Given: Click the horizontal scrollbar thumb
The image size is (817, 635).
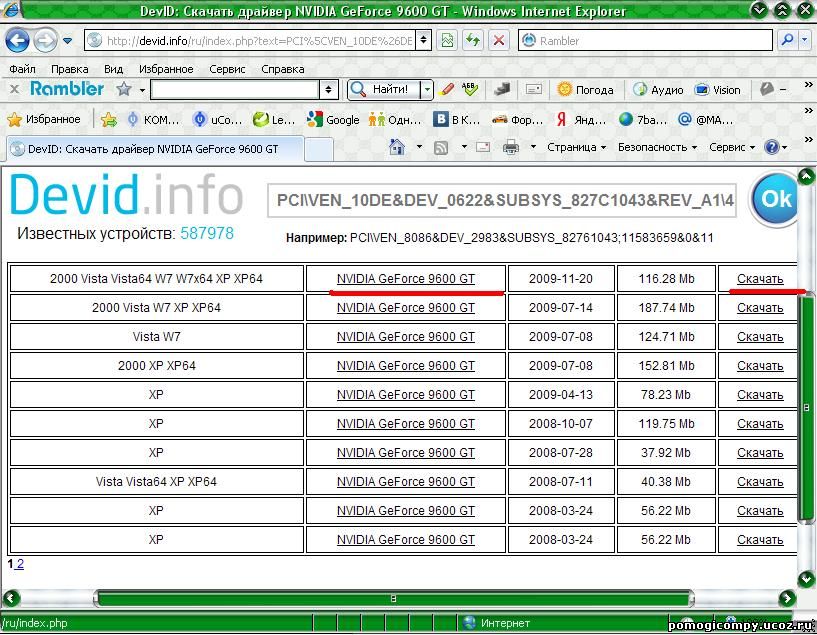Looking at the screenshot, I should [393, 599].
